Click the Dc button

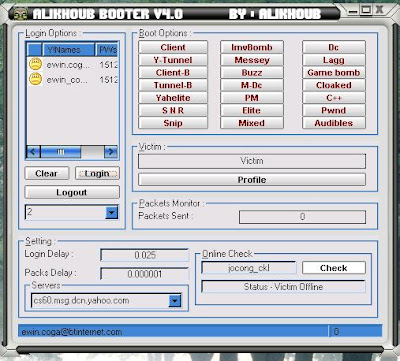click(334, 47)
